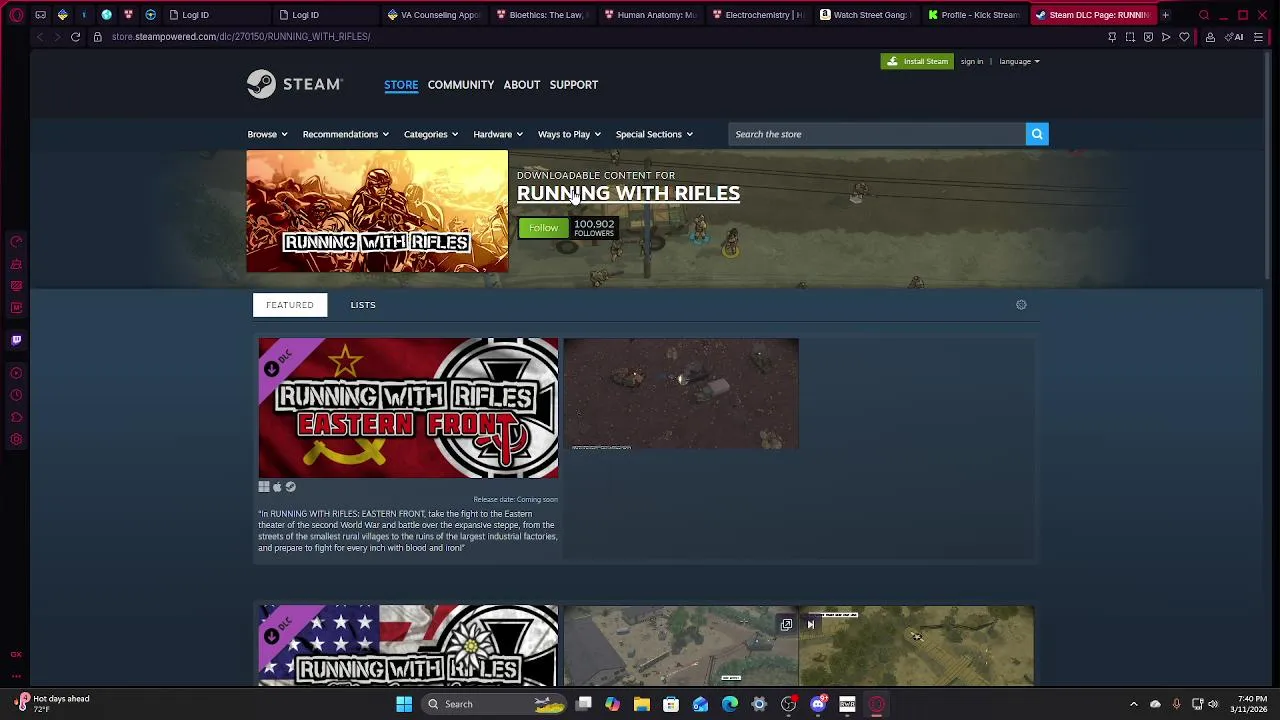Switch to the LISTS tab

[363, 305]
